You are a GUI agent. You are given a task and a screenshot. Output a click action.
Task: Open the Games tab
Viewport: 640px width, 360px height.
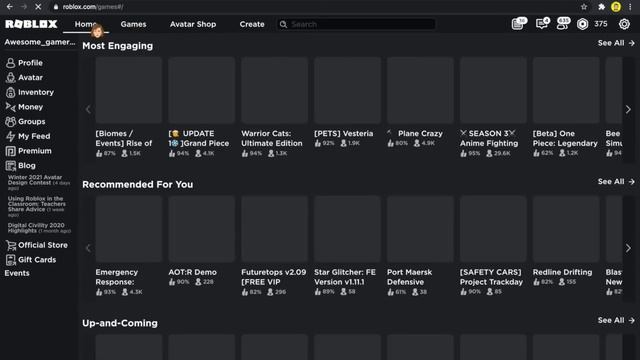[x=133, y=24]
